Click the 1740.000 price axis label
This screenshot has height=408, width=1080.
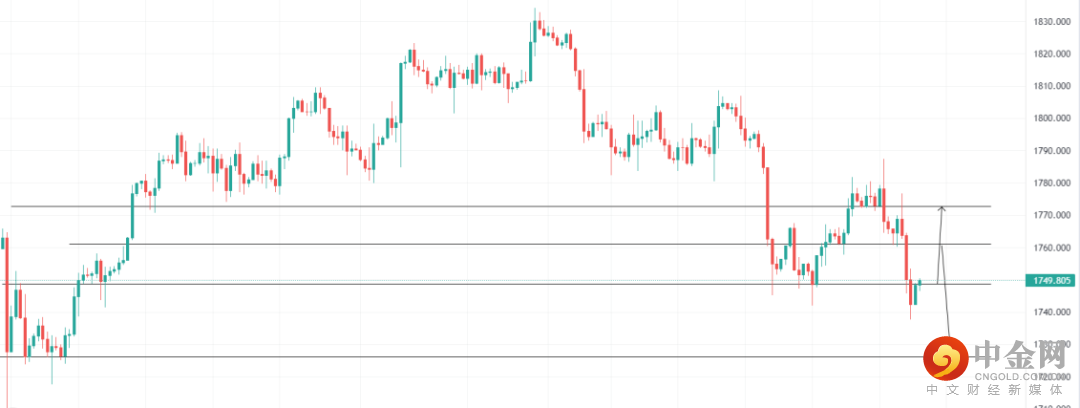pyautogui.click(x=1049, y=312)
